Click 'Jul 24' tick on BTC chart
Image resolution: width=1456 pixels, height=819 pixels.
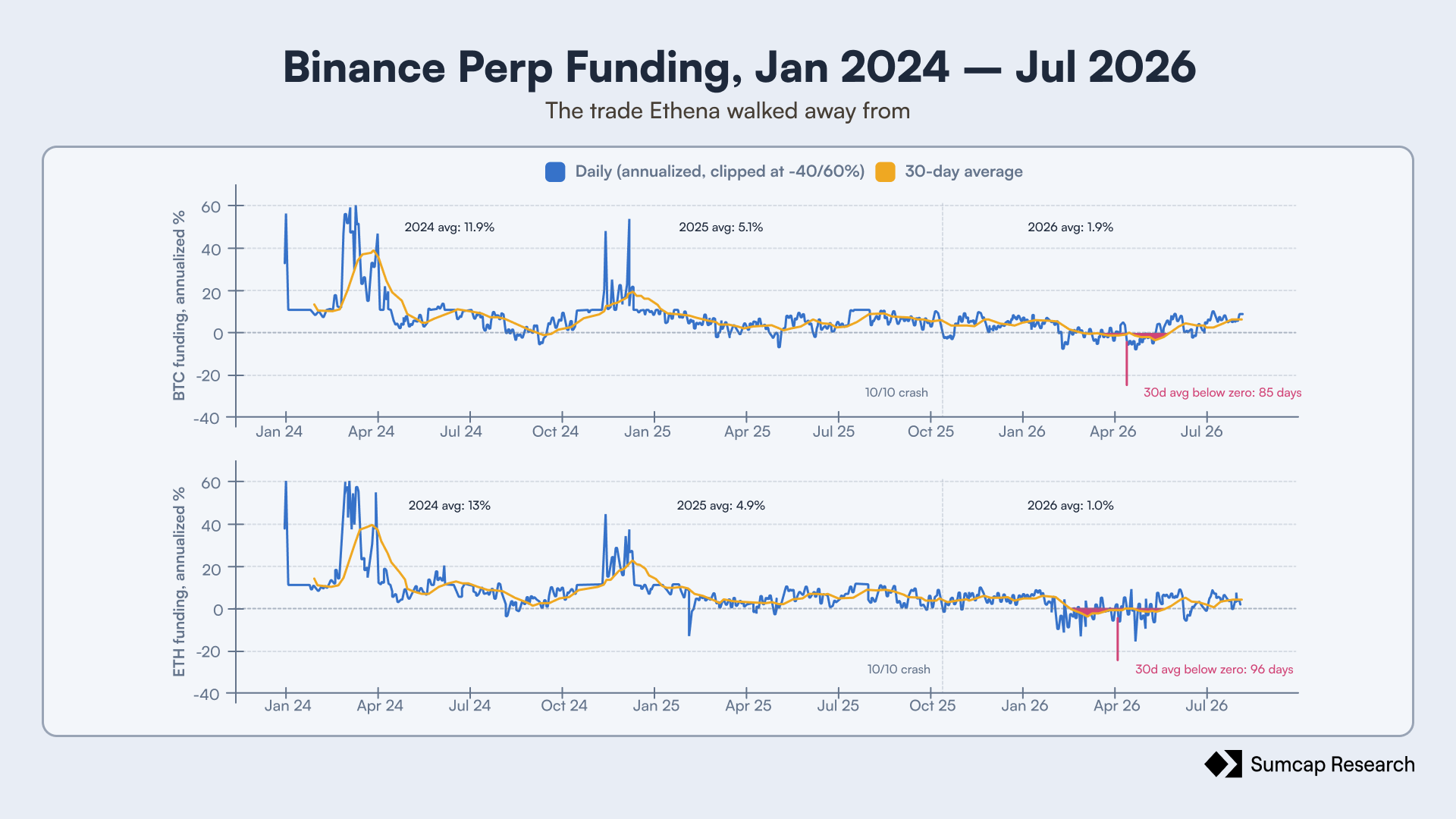pos(461,431)
